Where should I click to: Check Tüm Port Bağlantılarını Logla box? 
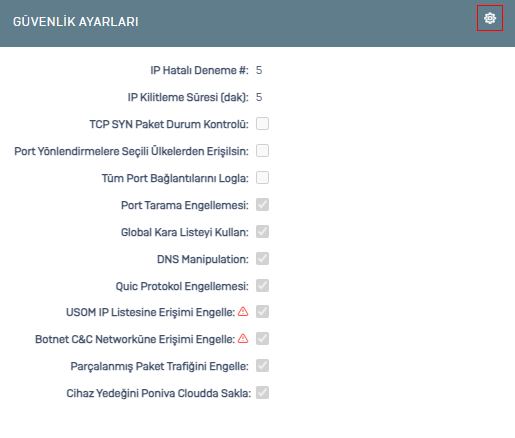coord(262,178)
